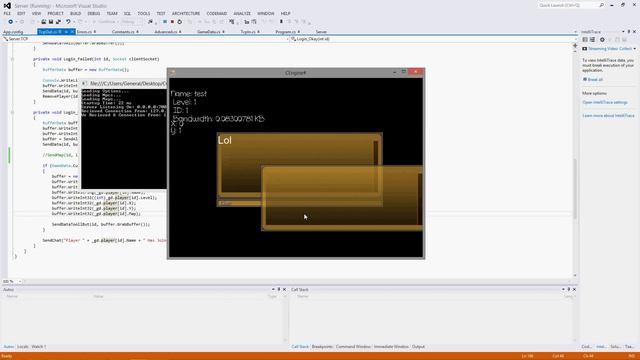Screen dimensions: 640x360
Task: Click the red Stop Debugging icon
Action: click(172, 22)
